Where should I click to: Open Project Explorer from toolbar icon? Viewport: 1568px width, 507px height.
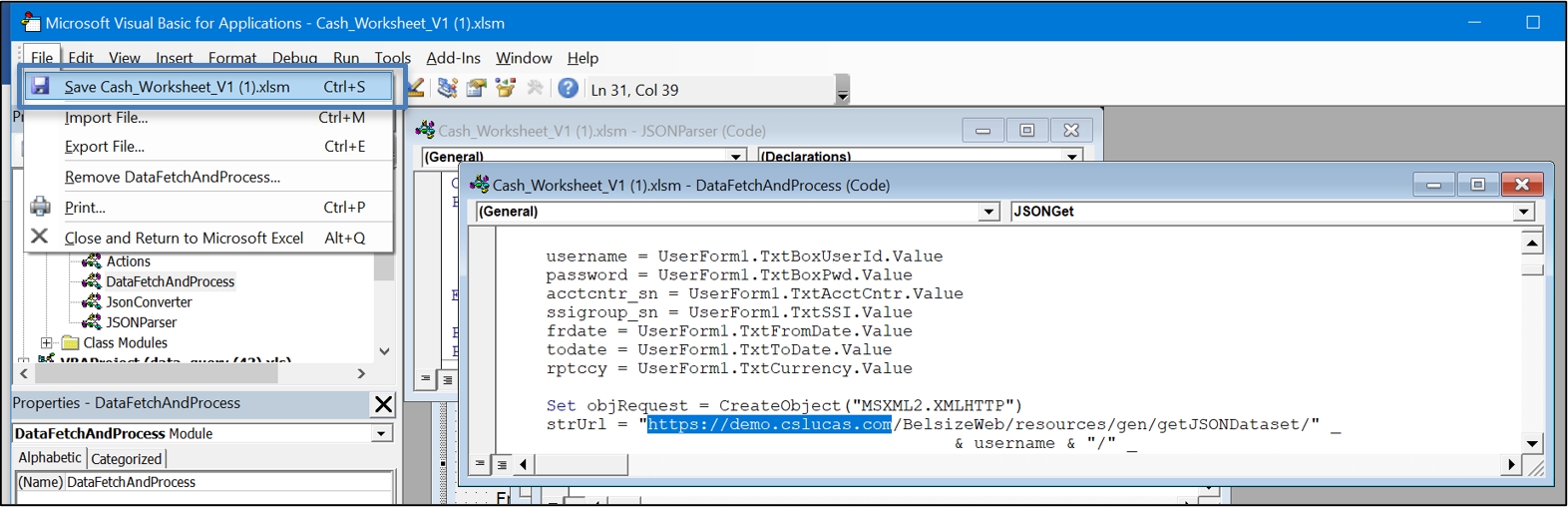click(447, 89)
